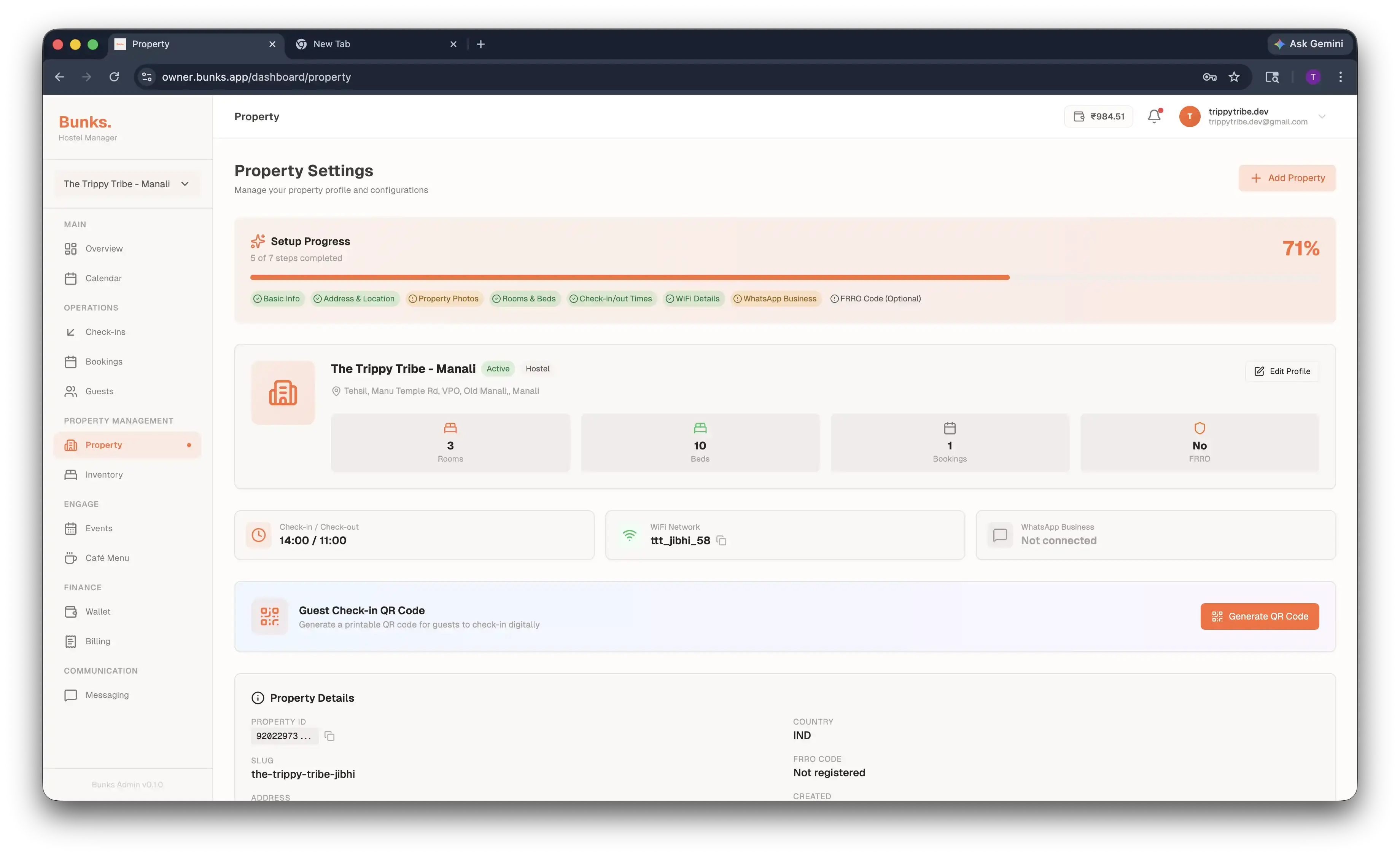Click the Rooms & Beds step chip
The image size is (1400, 857).
pos(525,299)
